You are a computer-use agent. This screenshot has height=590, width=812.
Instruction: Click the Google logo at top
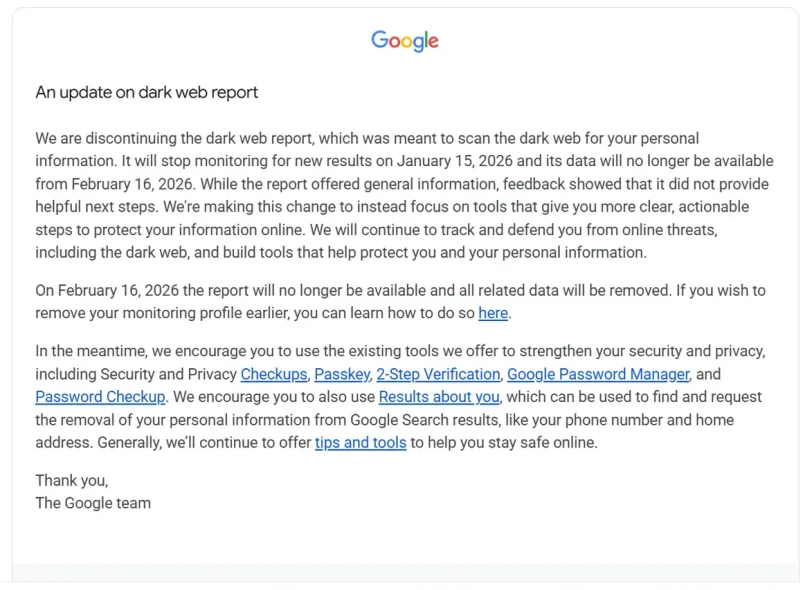point(404,41)
